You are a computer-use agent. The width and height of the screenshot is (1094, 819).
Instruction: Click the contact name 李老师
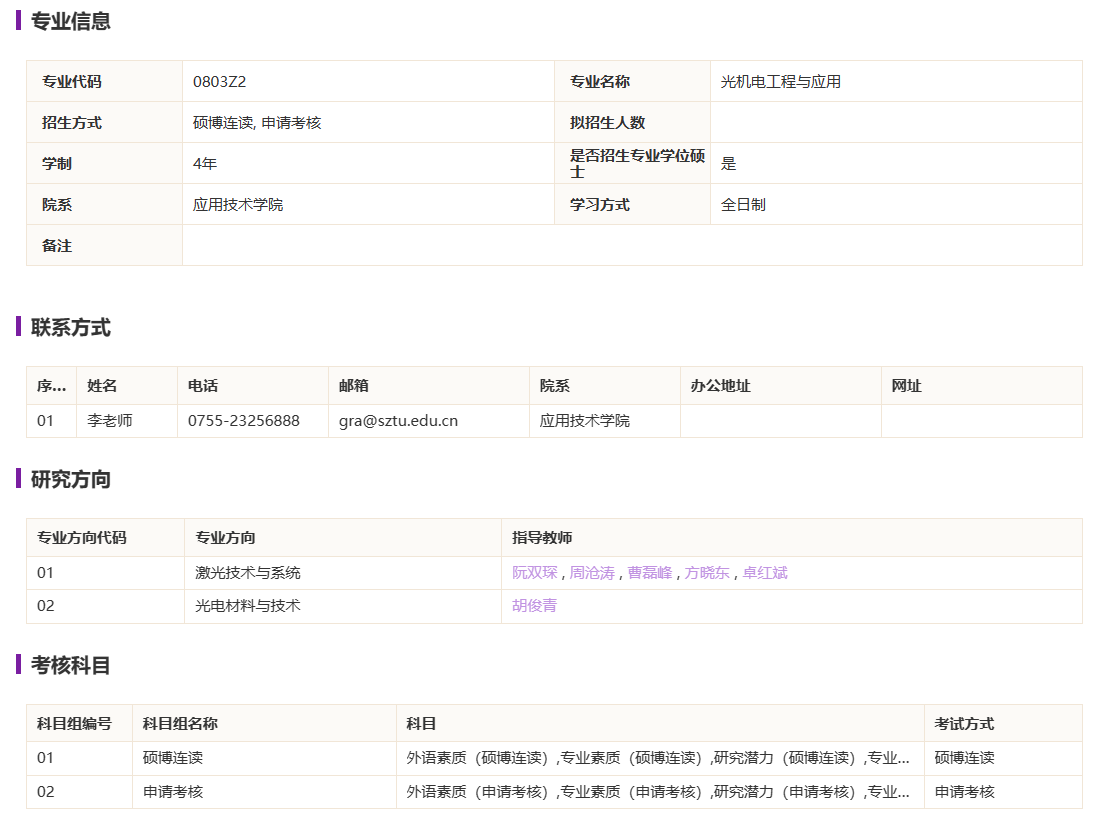tap(109, 421)
